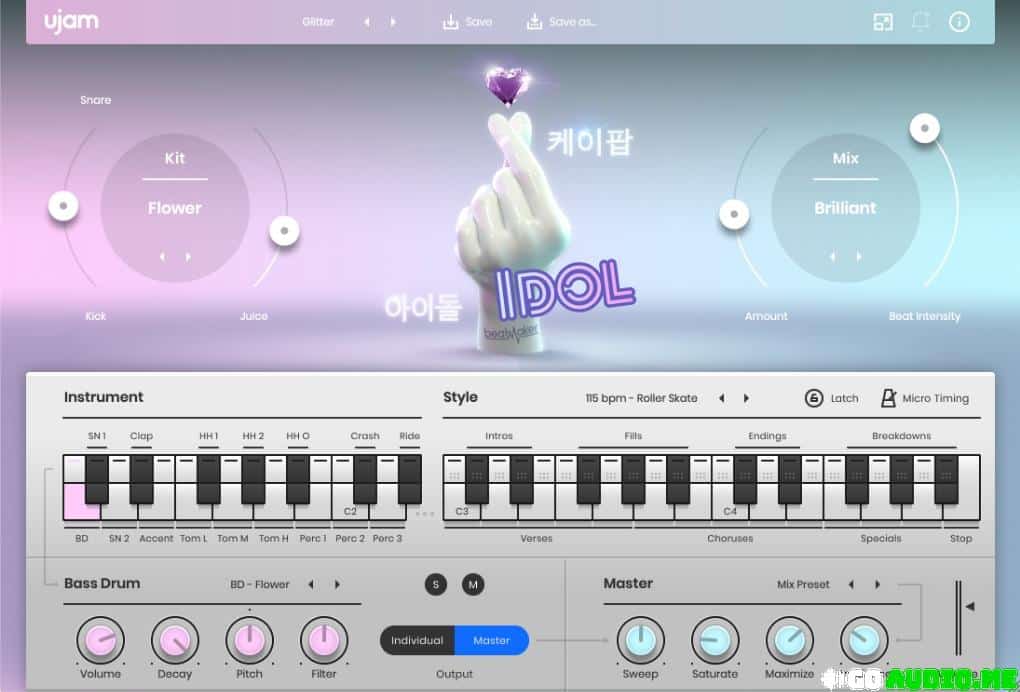Open the info icon in header

959,22
